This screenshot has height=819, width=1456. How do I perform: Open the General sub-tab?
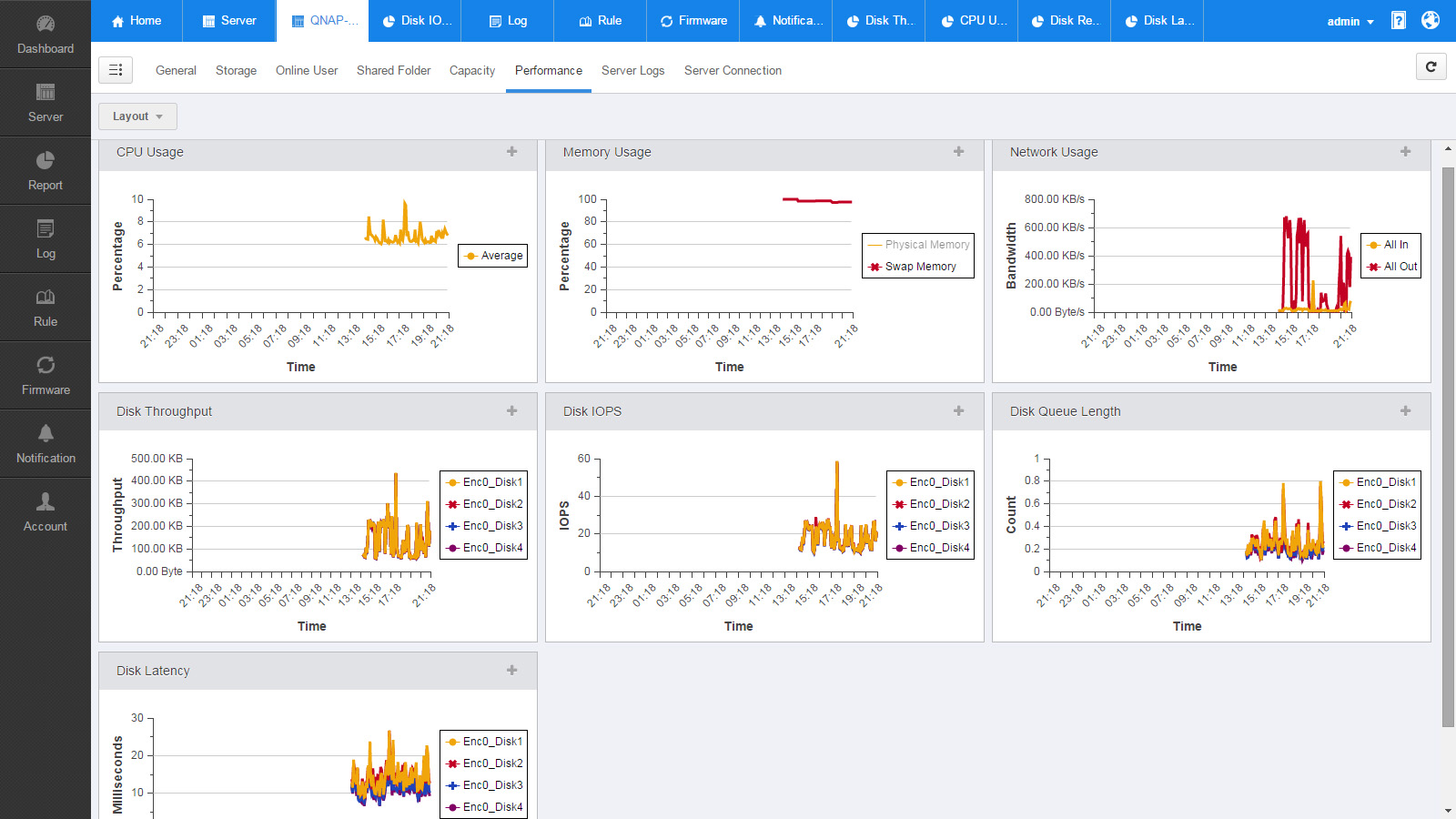pyautogui.click(x=176, y=70)
